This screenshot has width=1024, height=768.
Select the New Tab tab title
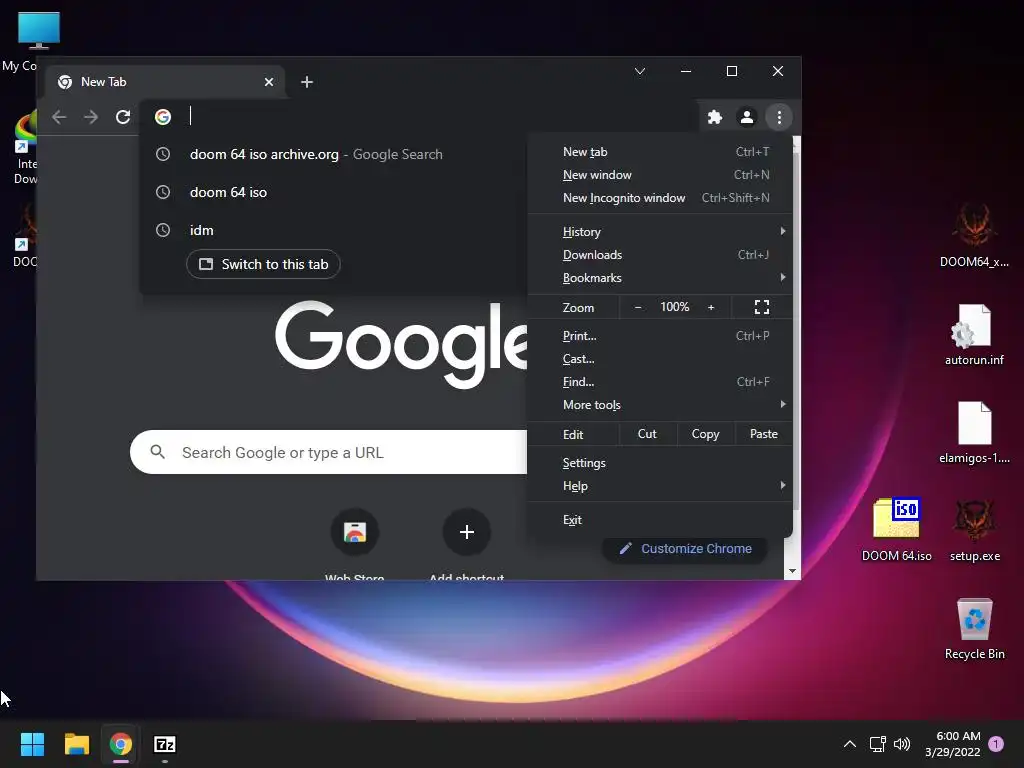pyautogui.click(x=103, y=82)
